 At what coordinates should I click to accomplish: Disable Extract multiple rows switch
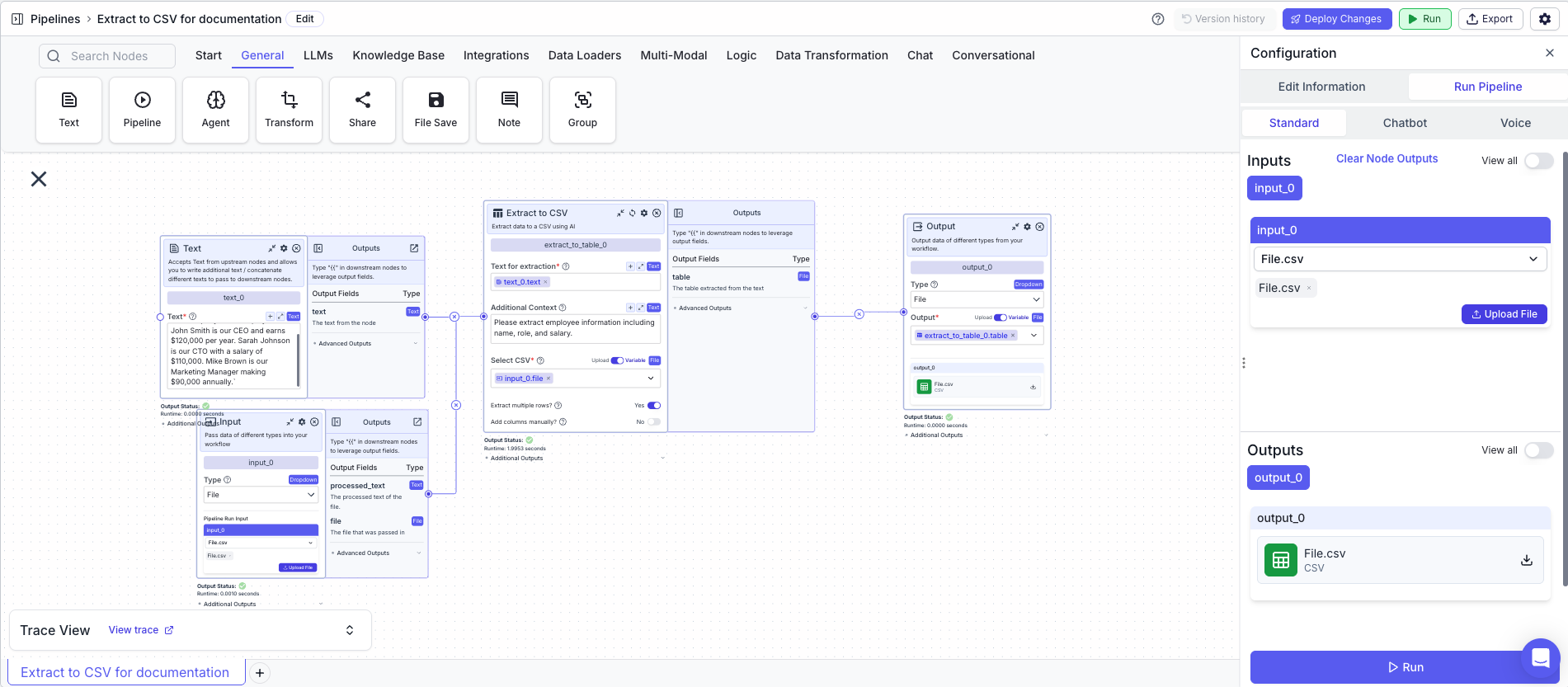coord(654,406)
